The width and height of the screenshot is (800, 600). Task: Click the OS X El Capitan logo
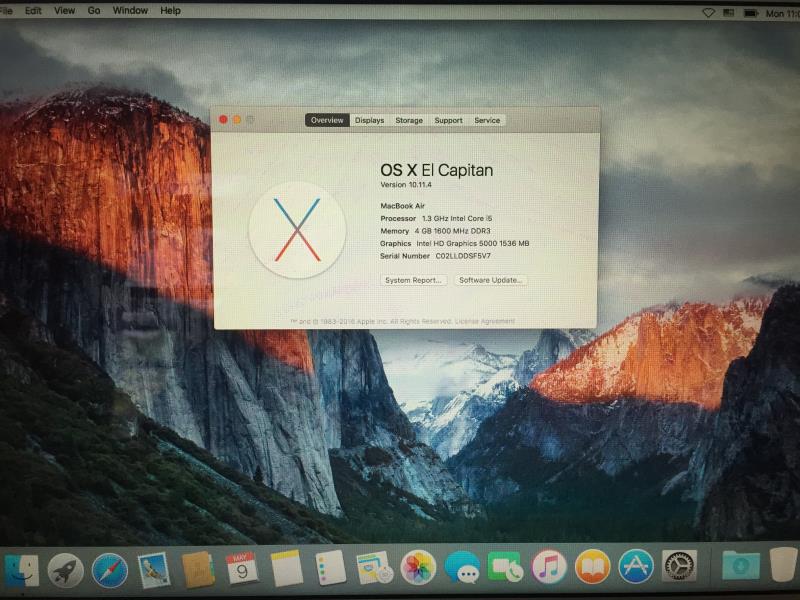297,230
